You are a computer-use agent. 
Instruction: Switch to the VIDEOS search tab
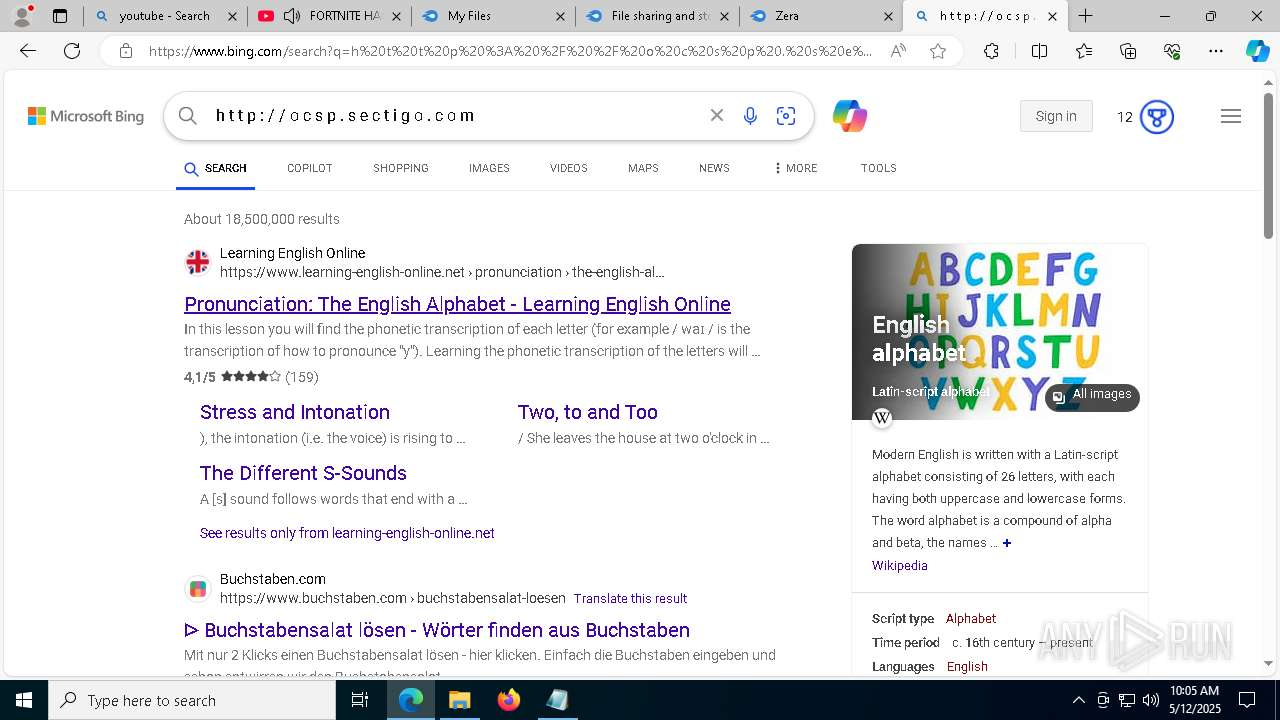(568, 168)
